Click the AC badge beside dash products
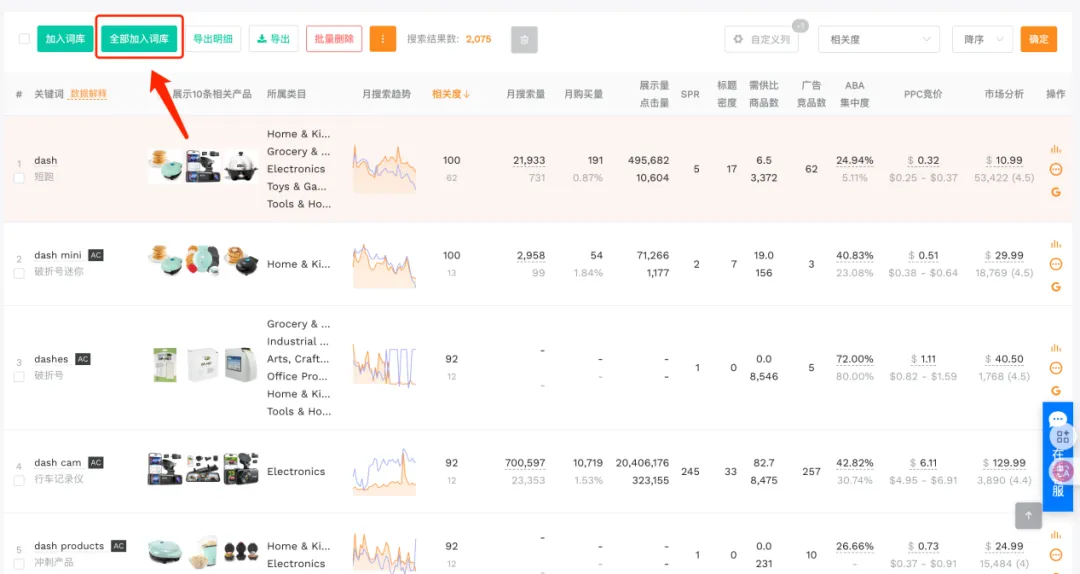This screenshot has height=574, width=1080. [x=118, y=546]
